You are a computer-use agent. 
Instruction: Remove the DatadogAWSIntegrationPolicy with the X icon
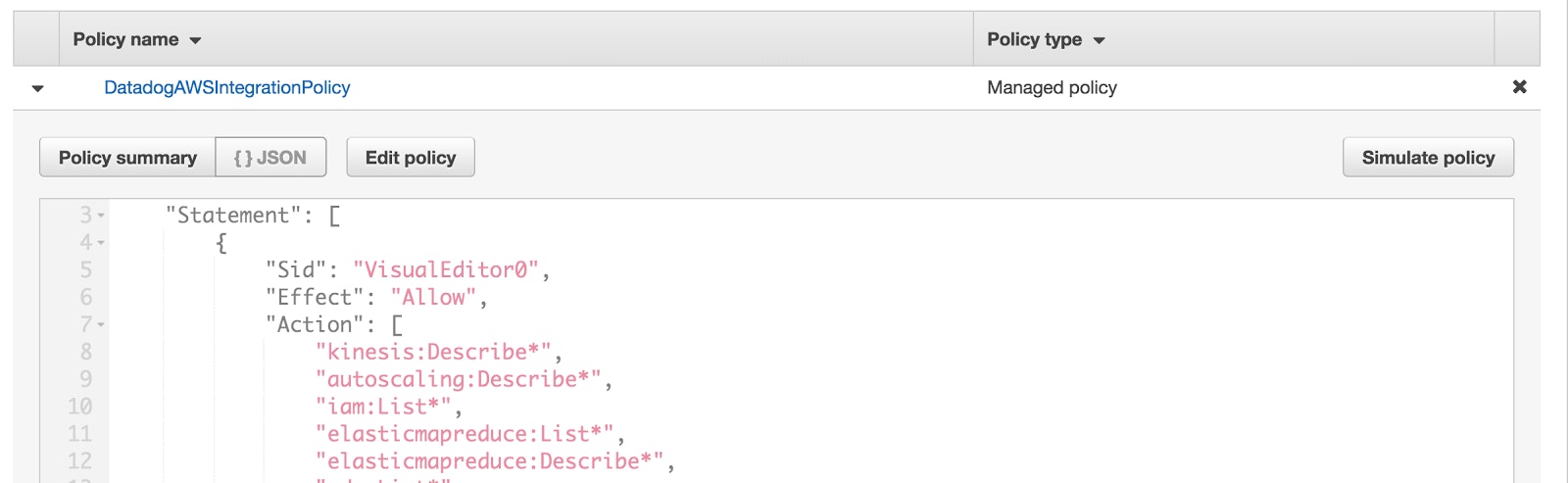click(1519, 87)
